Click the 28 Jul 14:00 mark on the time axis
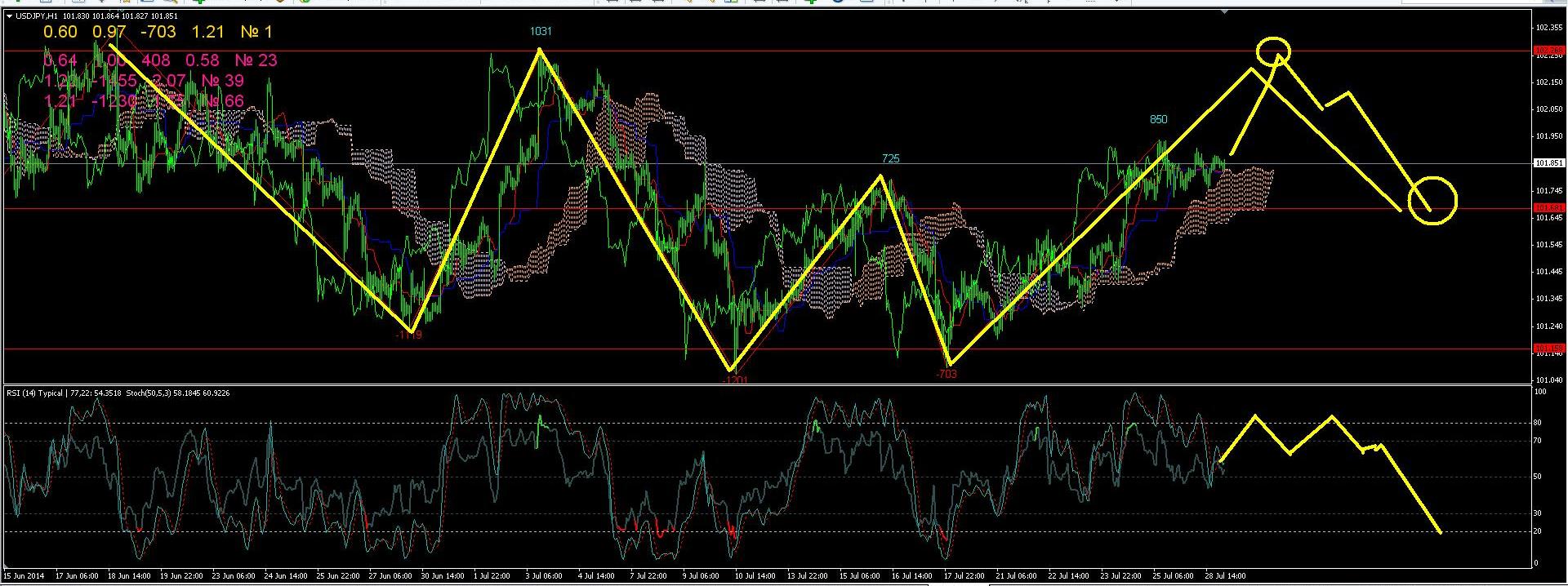The width and height of the screenshot is (1568, 586). pyautogui.click(x=1225, y=576)
